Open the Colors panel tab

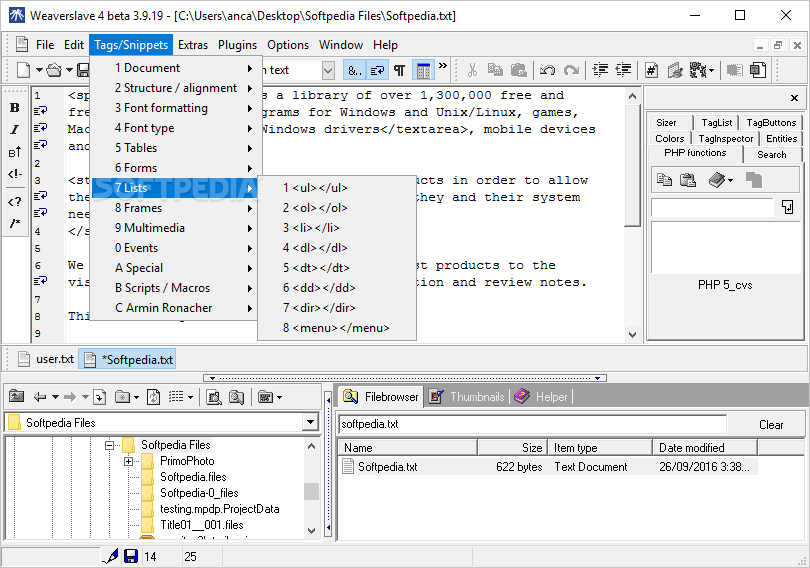point(669,138)
